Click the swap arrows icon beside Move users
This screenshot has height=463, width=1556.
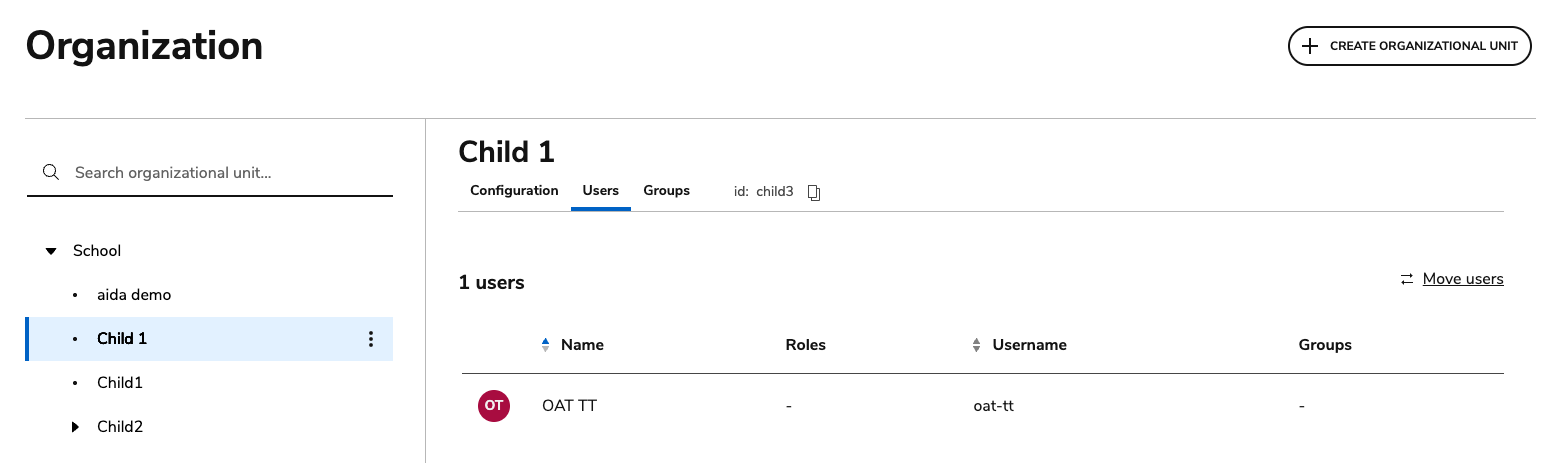click(x=1407, y=279)
